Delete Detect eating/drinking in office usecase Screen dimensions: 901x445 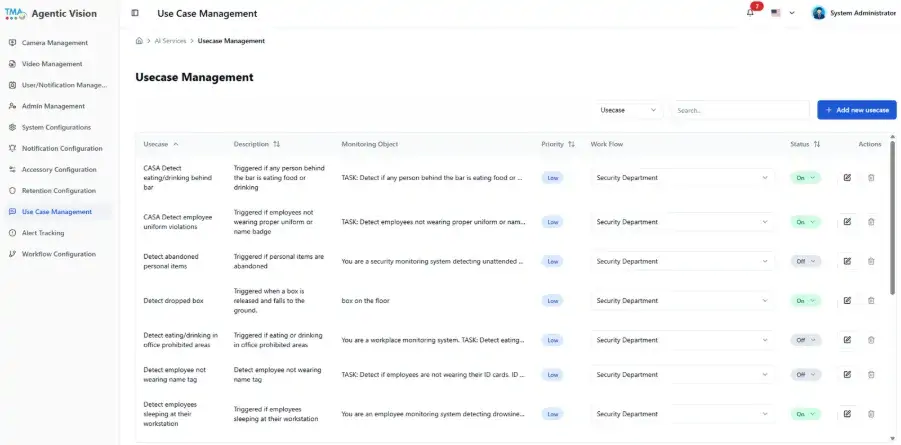[x=871, y=340]
